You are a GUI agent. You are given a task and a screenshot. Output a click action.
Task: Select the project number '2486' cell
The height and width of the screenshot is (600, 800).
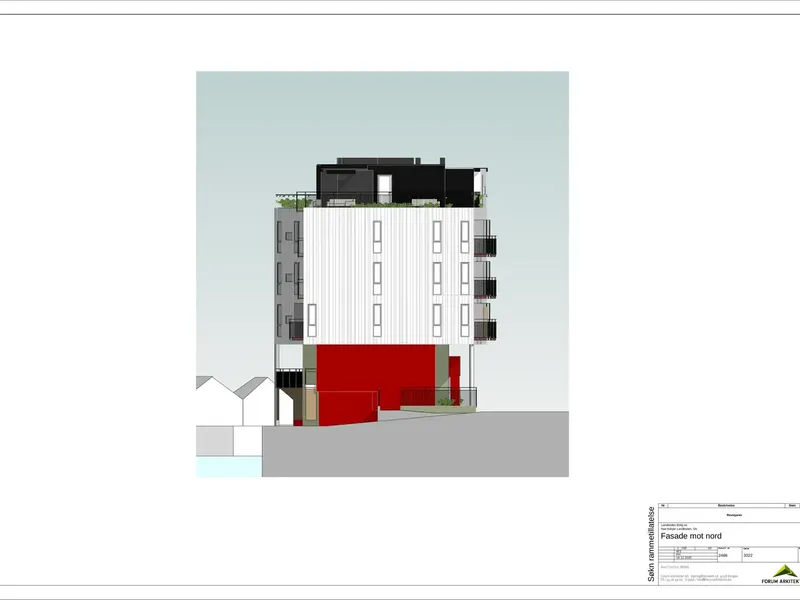[x=729, y=555]
